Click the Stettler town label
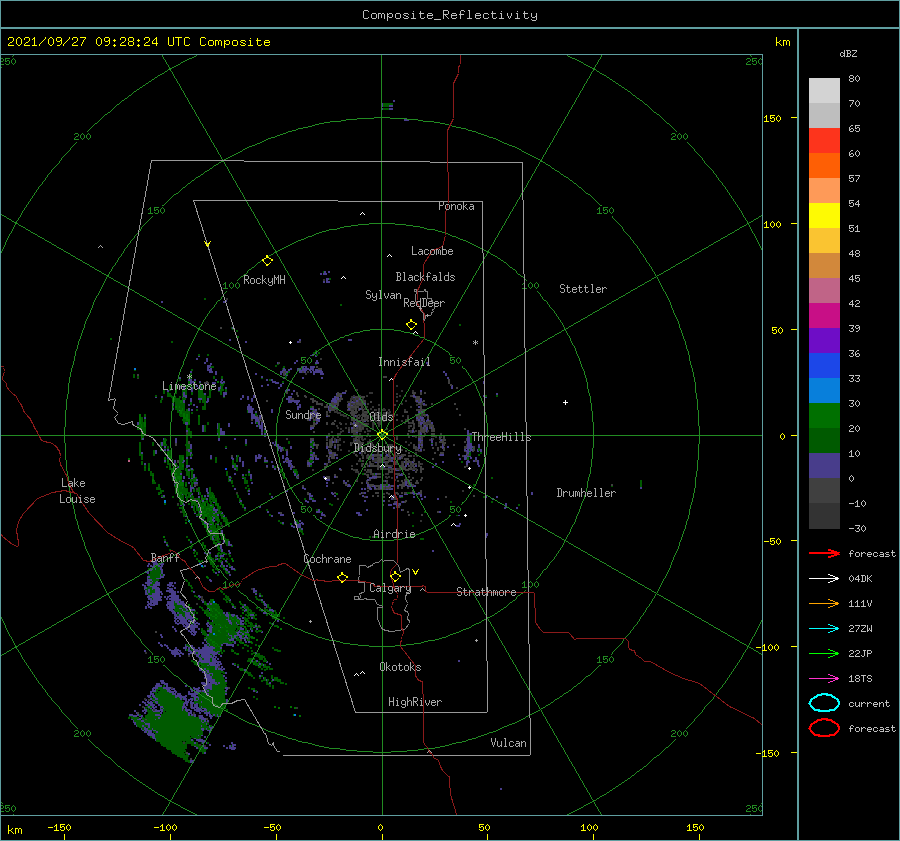The width and height of the screenshot is (900, 841). pyautogui.click(x=583, y=289)
